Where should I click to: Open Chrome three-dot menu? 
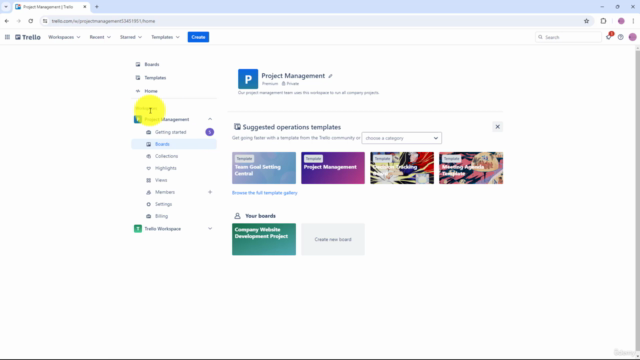633,21
